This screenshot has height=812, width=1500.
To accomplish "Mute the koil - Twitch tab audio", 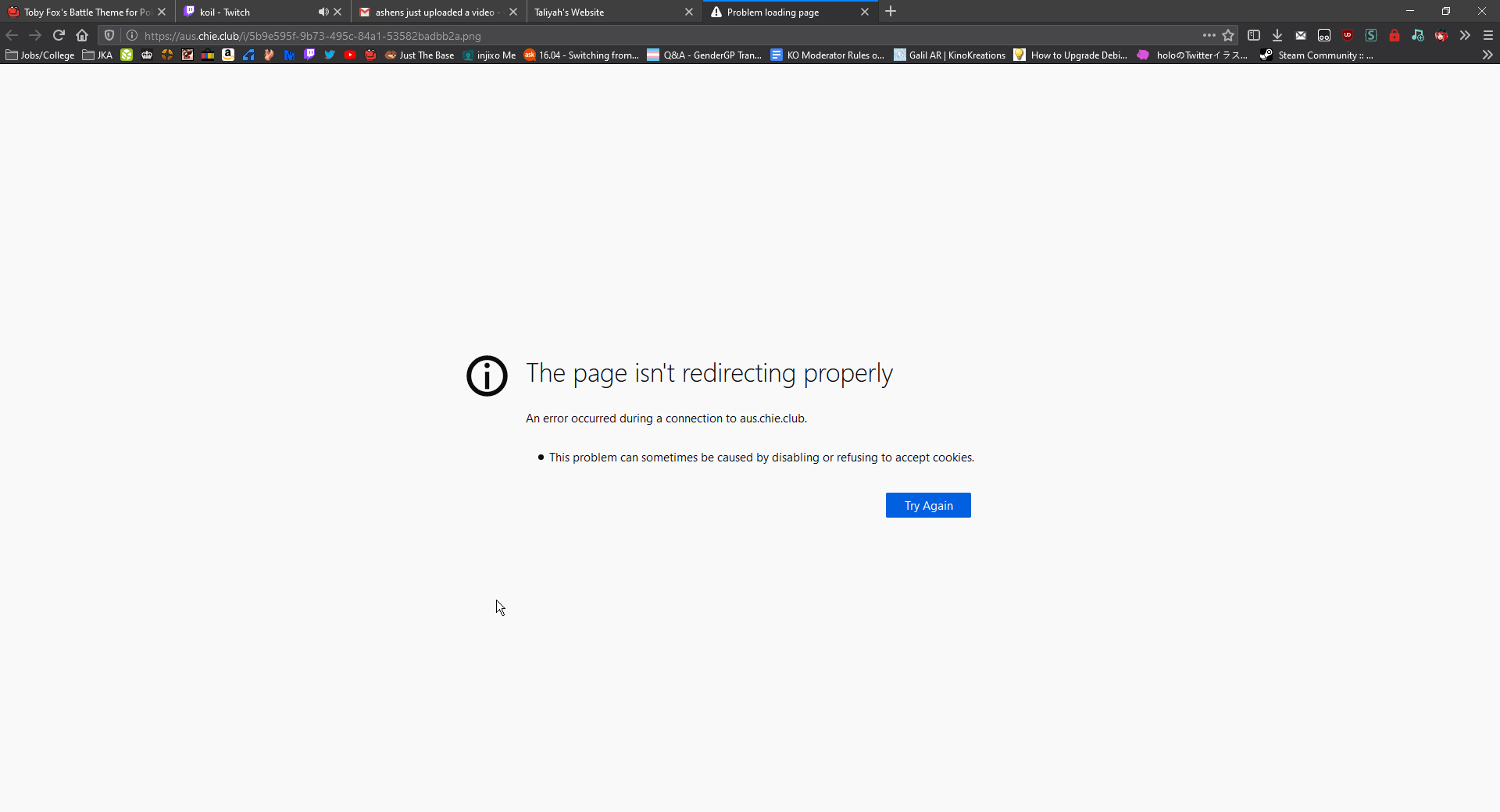I will (323, 12).
